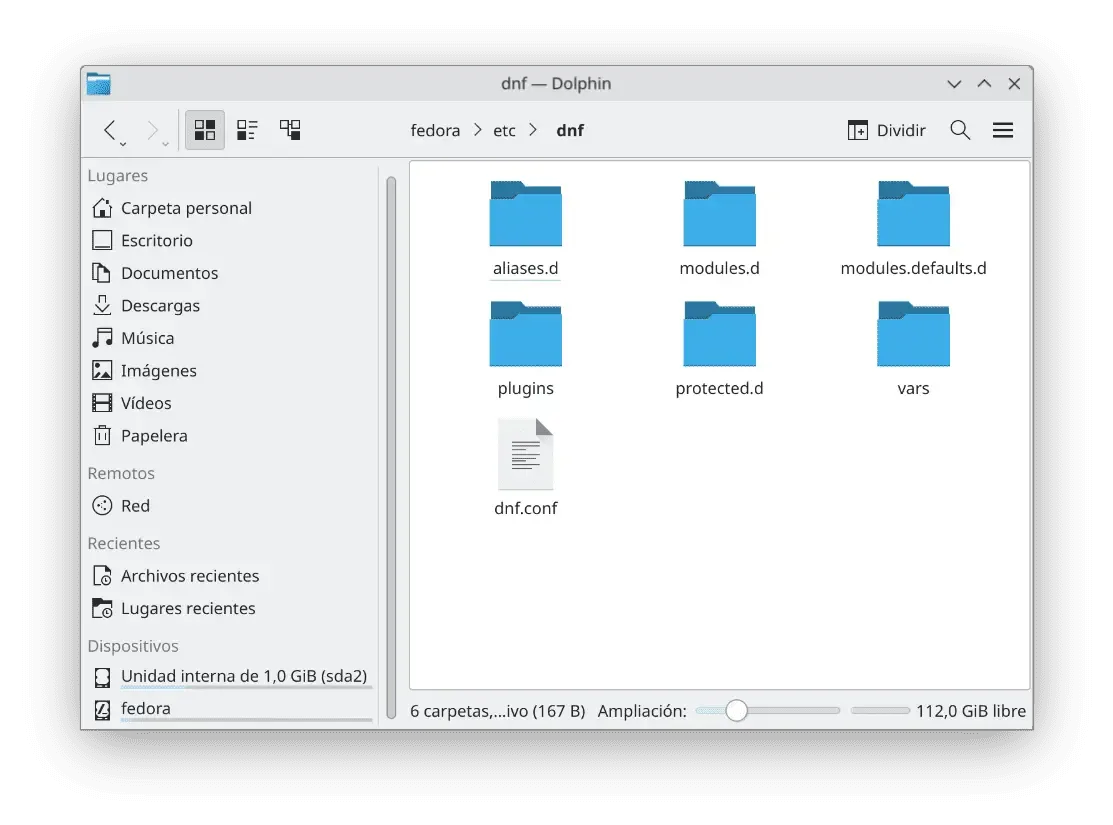This screenshot has width=1113, height=825.
Task: Click the Dolphin window icon in title bar
Action: click(x=99, y=84)
